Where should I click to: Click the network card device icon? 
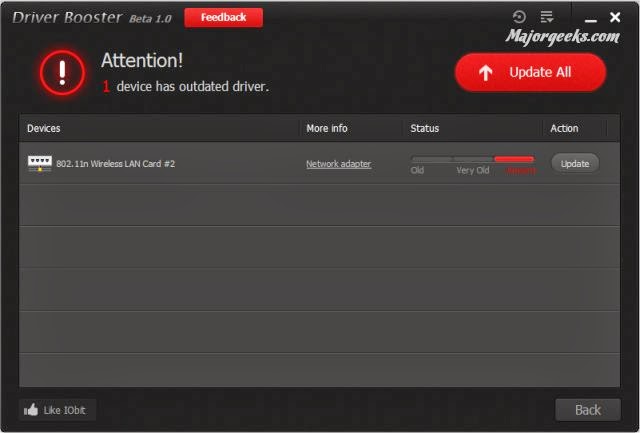(40, 164)
